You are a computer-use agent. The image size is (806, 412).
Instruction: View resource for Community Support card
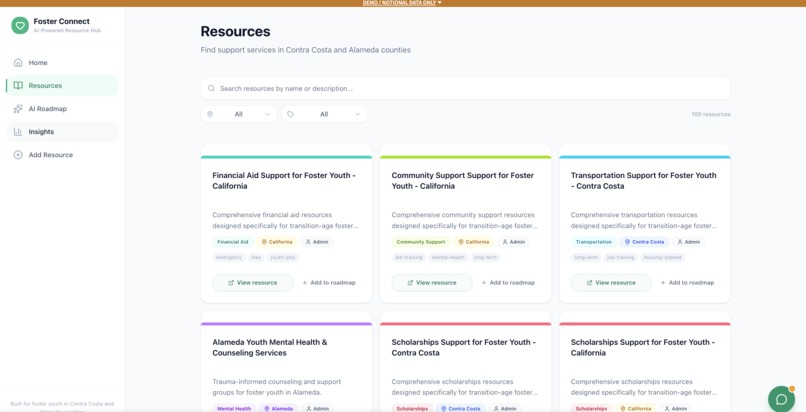click(432, 283)
